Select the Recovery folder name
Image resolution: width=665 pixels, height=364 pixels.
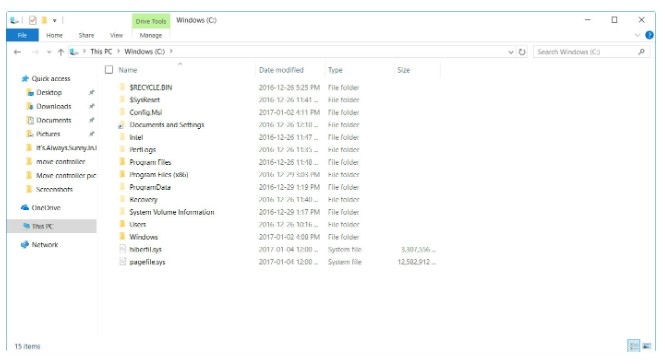point(143,199)
